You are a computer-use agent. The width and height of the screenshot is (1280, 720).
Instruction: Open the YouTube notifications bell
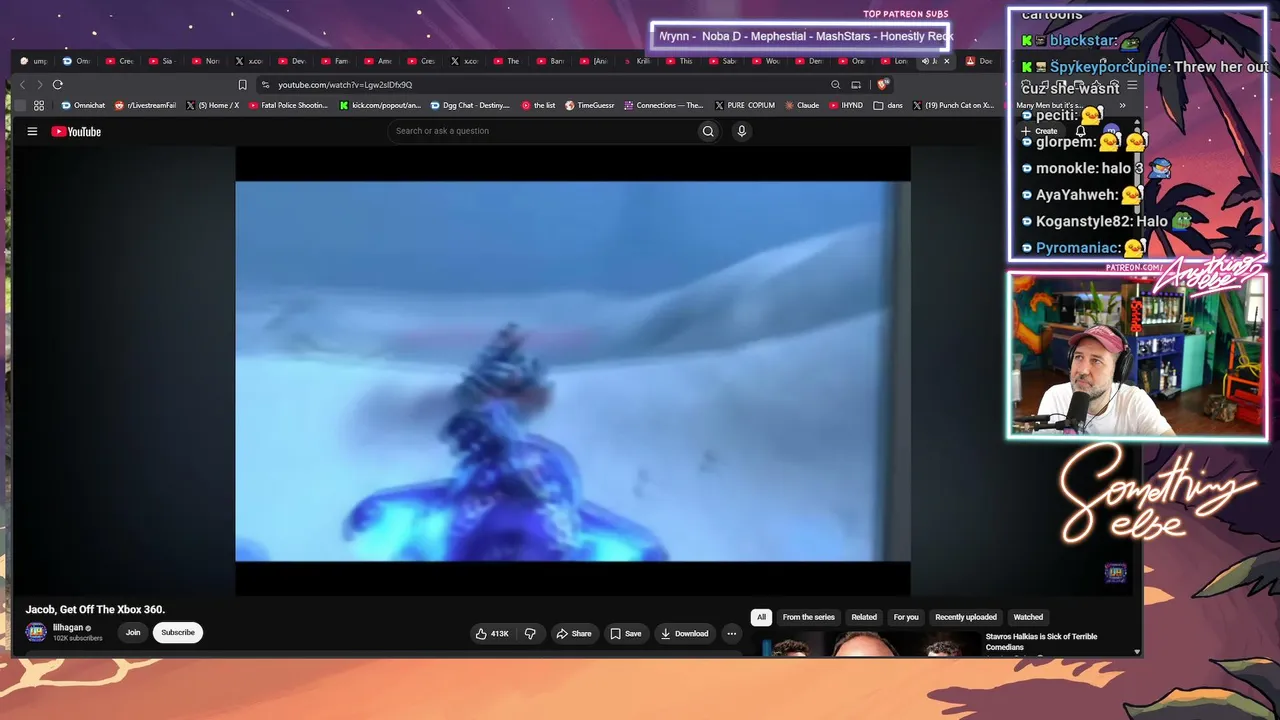tap(1080, 131)
